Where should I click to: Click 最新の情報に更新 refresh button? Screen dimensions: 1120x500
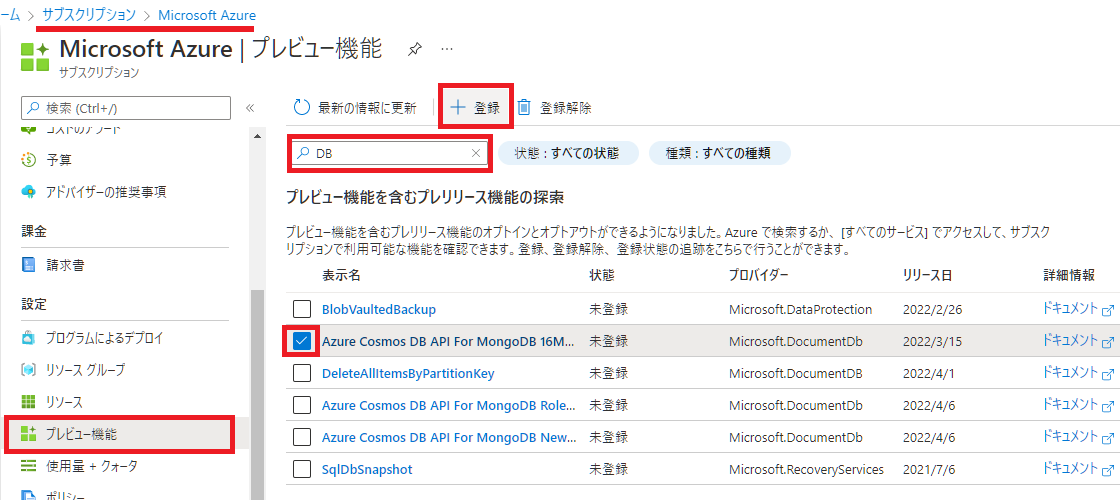(x=355, y=108)
